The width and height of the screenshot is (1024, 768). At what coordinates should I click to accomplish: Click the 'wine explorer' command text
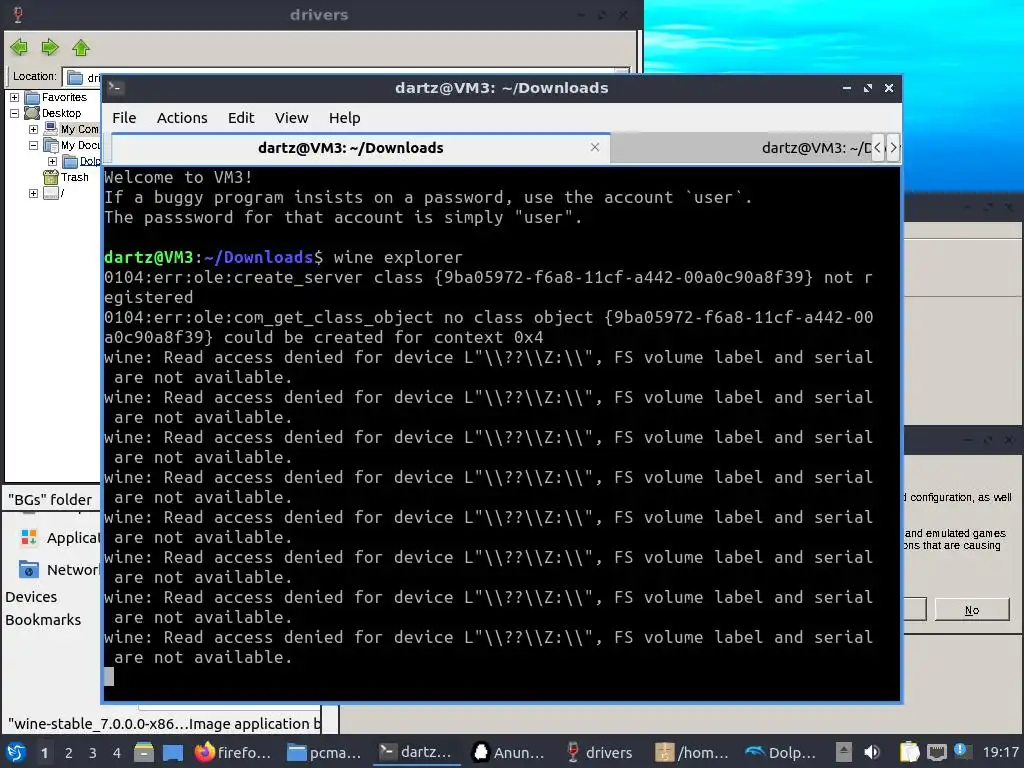coord(398,257)
